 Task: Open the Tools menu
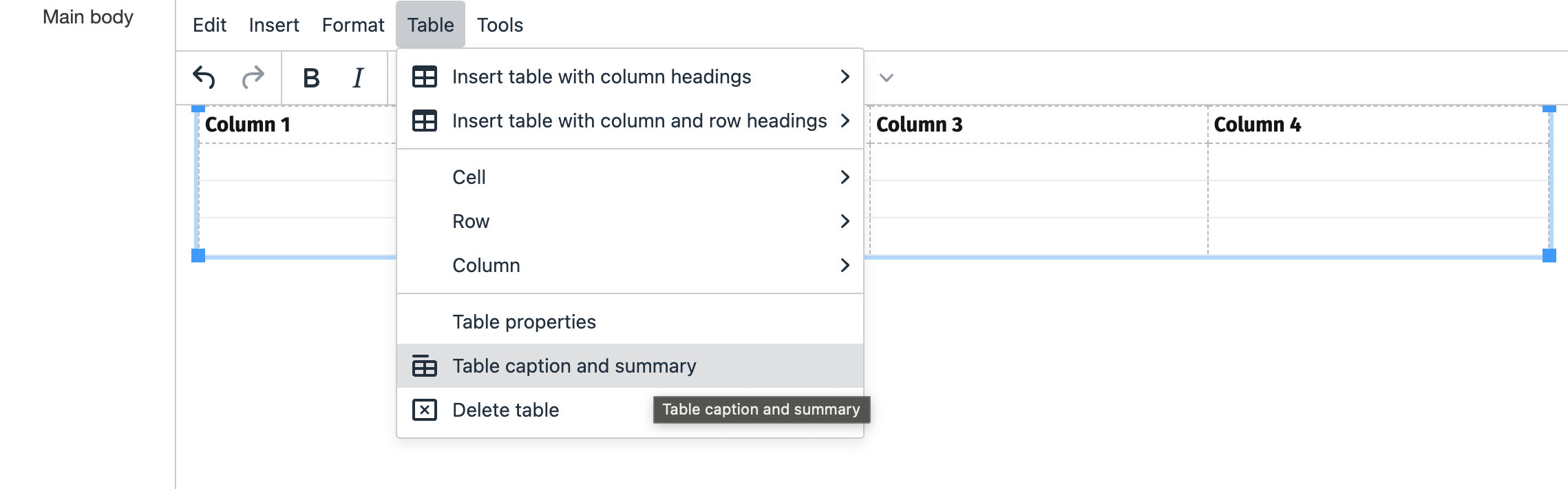[x=500, y=25]
